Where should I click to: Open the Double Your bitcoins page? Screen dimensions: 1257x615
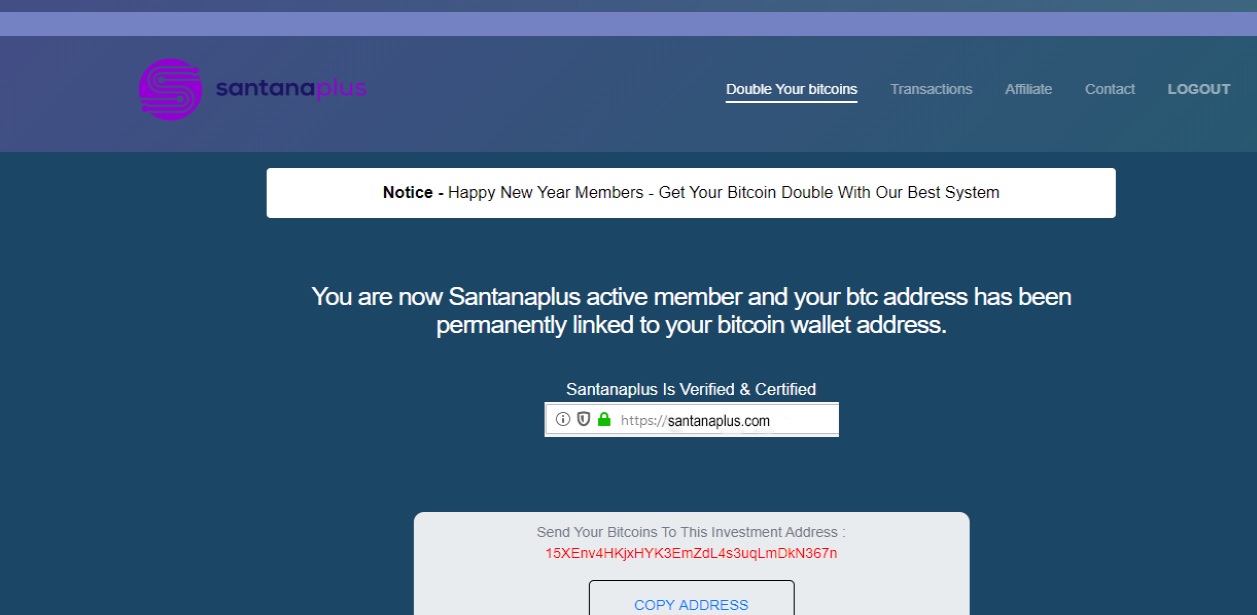pos(791,89)
